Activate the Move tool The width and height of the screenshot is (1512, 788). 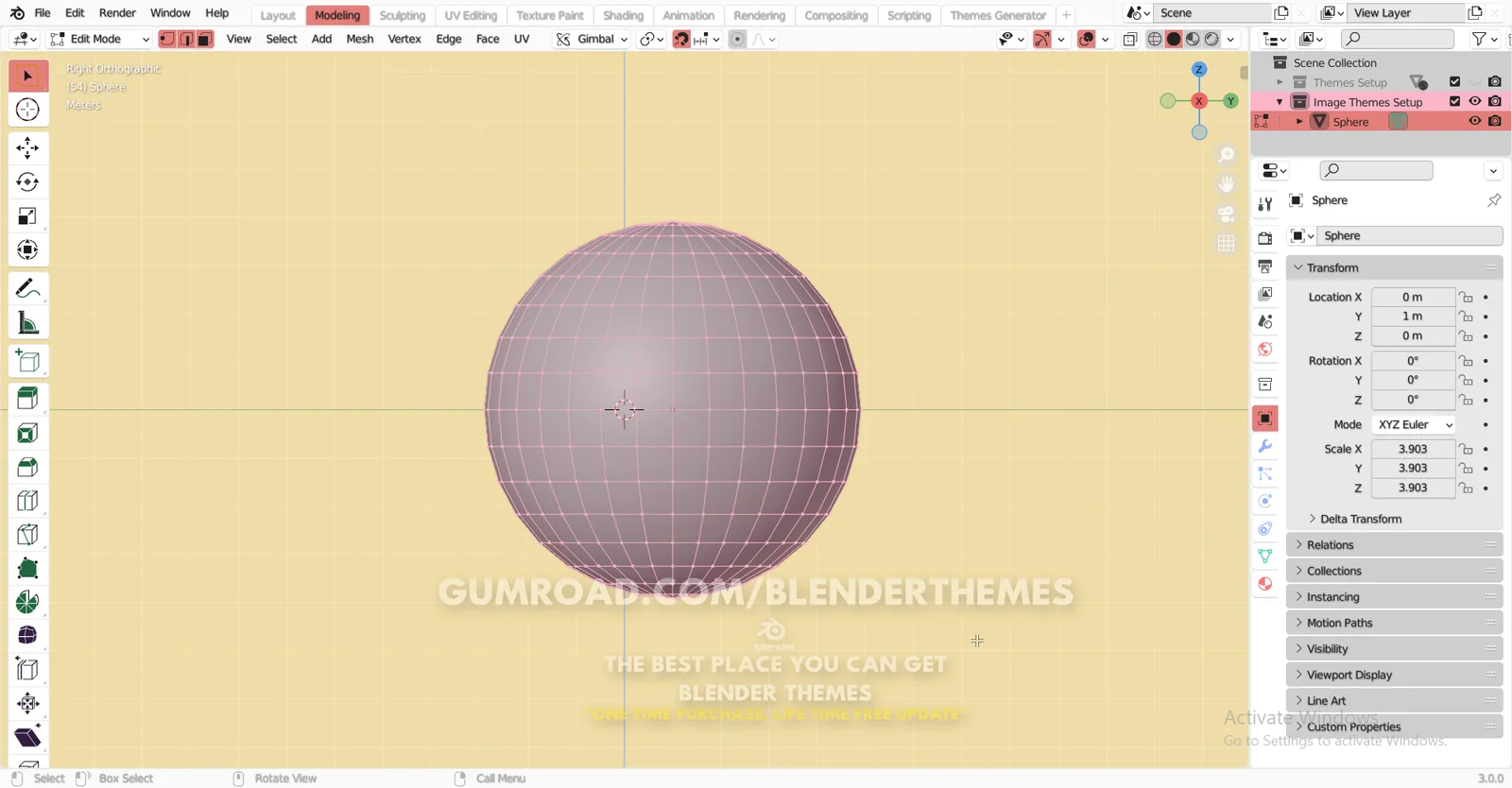coord(27,147)
